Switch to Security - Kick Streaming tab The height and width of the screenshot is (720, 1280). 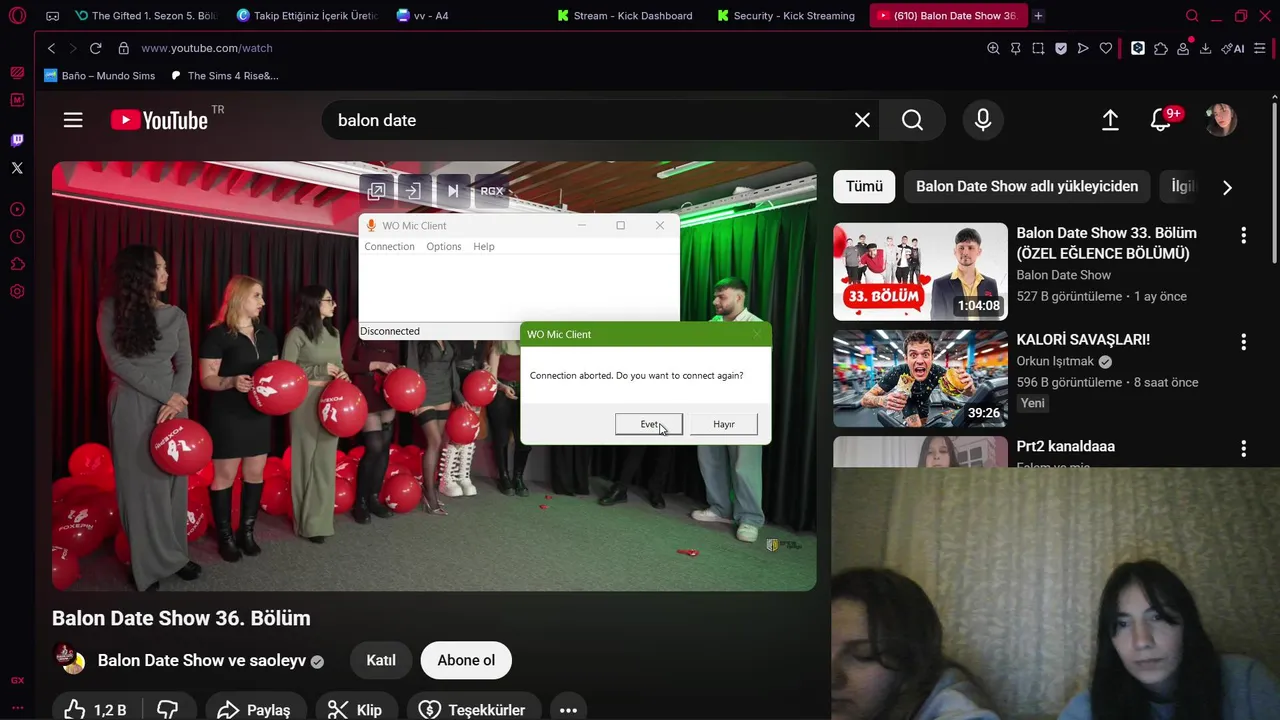tap(786, 16)
